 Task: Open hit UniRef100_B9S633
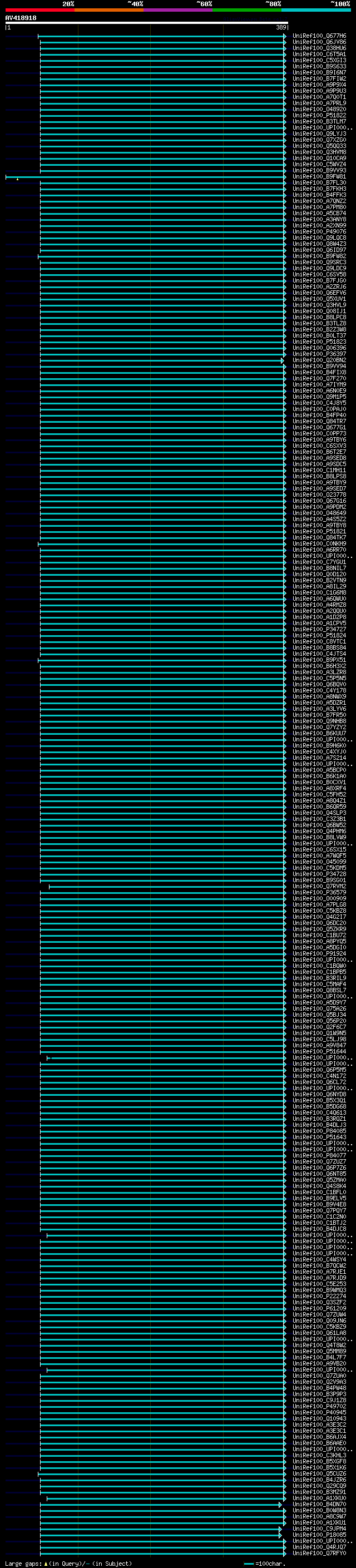tap(319, 66)
